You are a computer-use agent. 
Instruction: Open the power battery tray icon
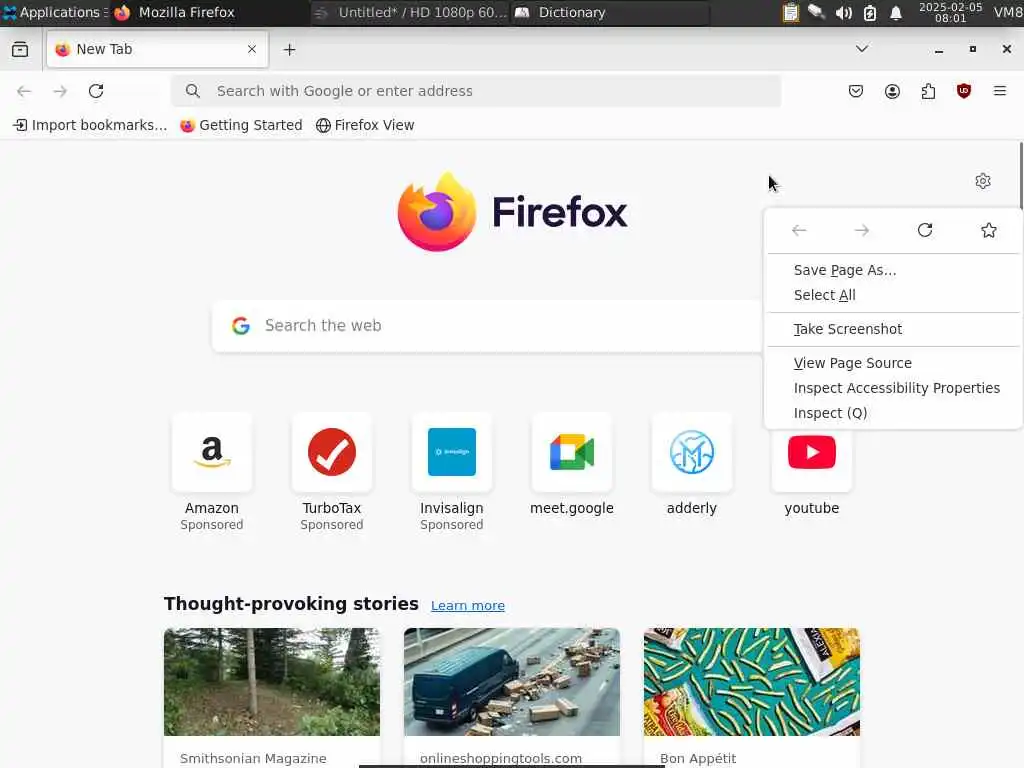(x=870, y=12)
